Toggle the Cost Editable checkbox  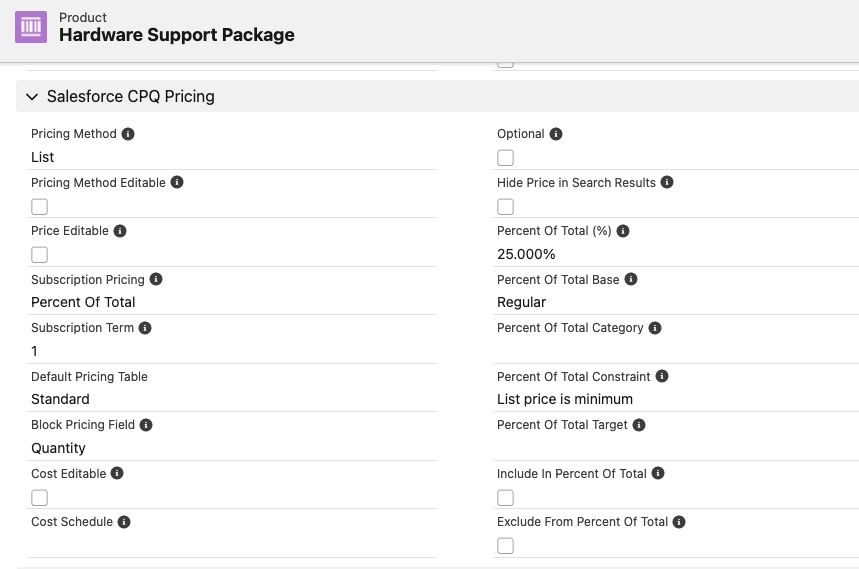click(x=39, y=498)
